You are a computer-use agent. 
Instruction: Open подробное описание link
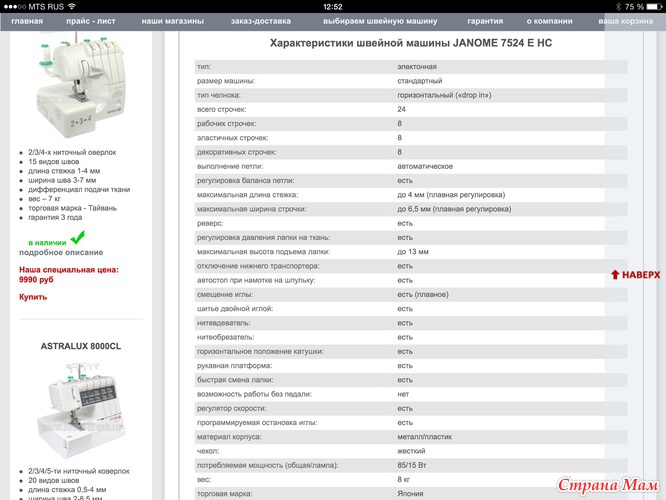click(x=61, y=252)
